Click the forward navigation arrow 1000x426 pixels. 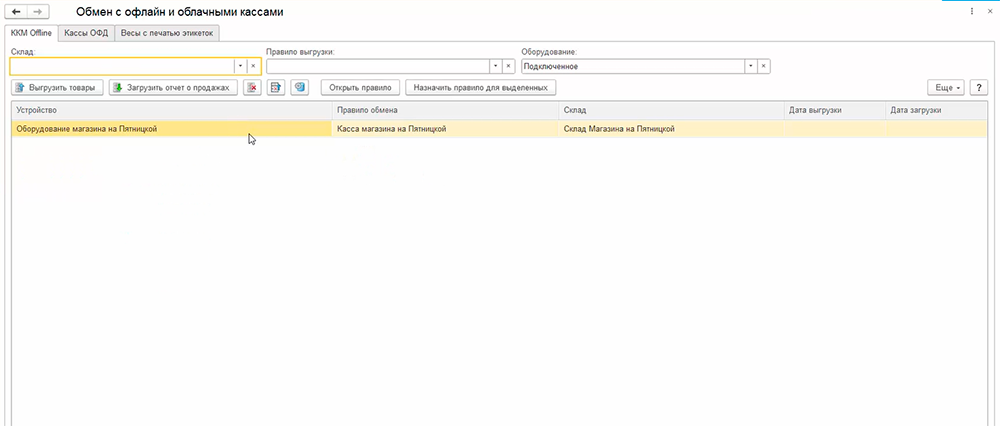pos(37,11)
